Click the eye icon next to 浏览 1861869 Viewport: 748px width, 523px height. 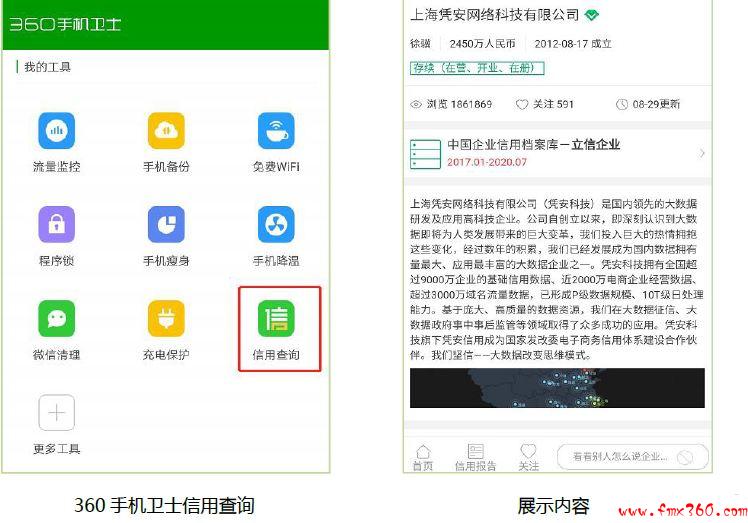tap(416, 104)
